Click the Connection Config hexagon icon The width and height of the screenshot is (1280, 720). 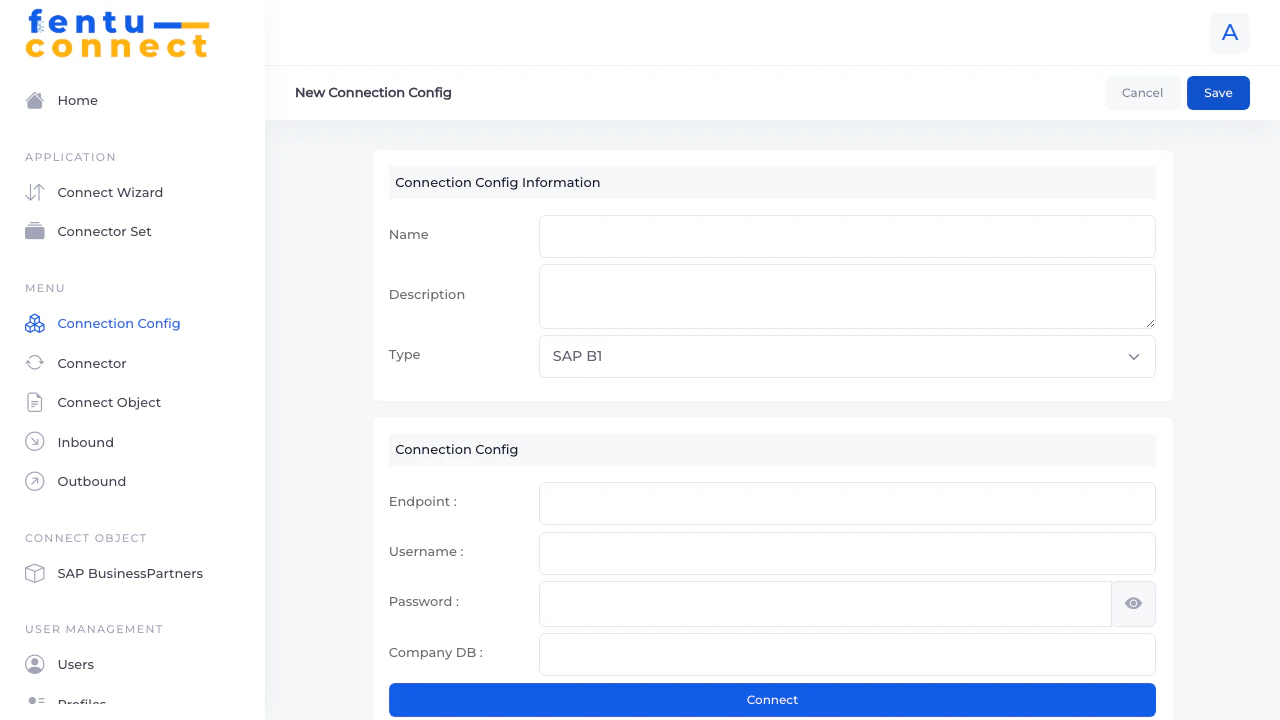coord(35,323)
